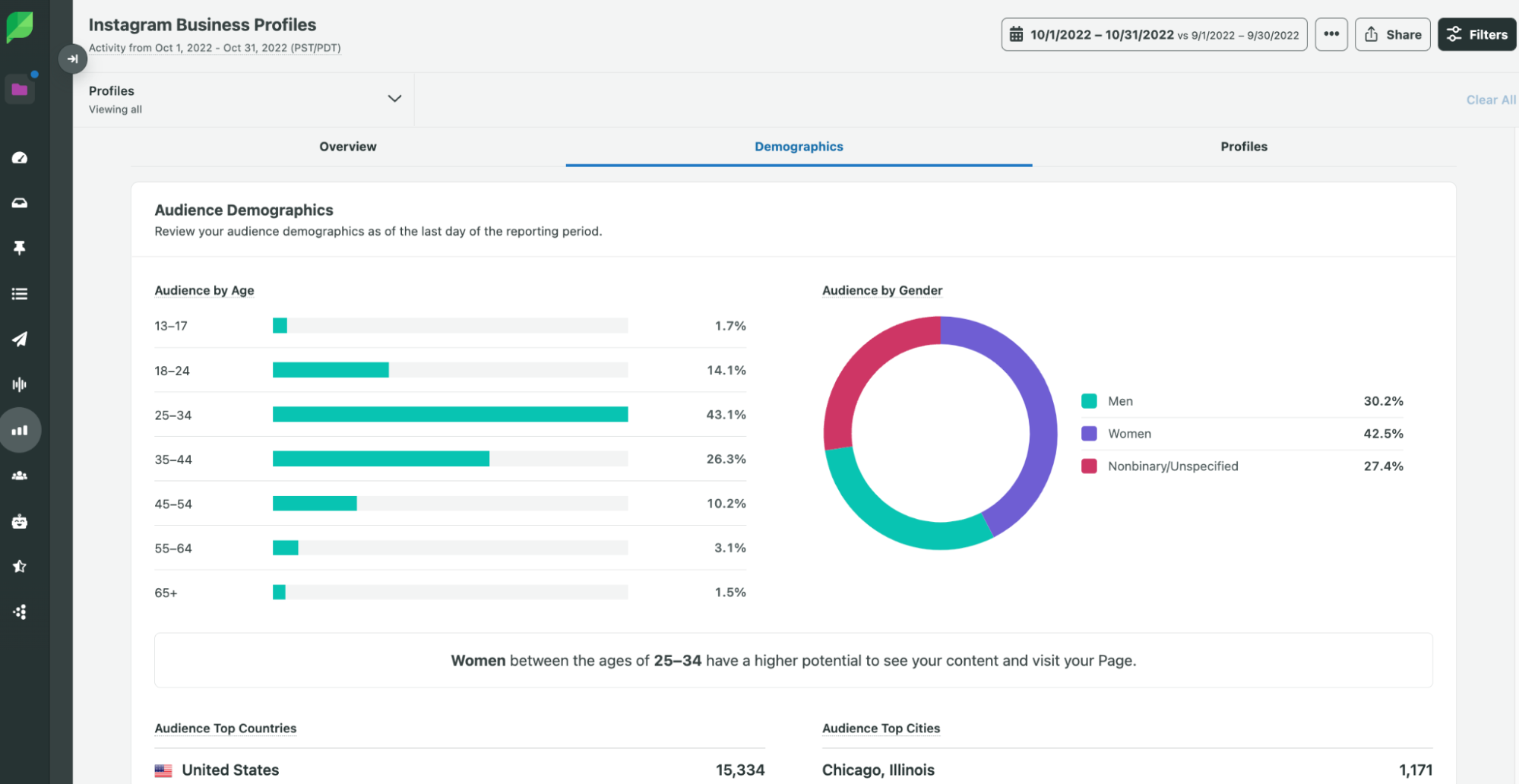Click the 25–34 age bar
This screenshot has height=784, width=1519.
pos(450,415)
